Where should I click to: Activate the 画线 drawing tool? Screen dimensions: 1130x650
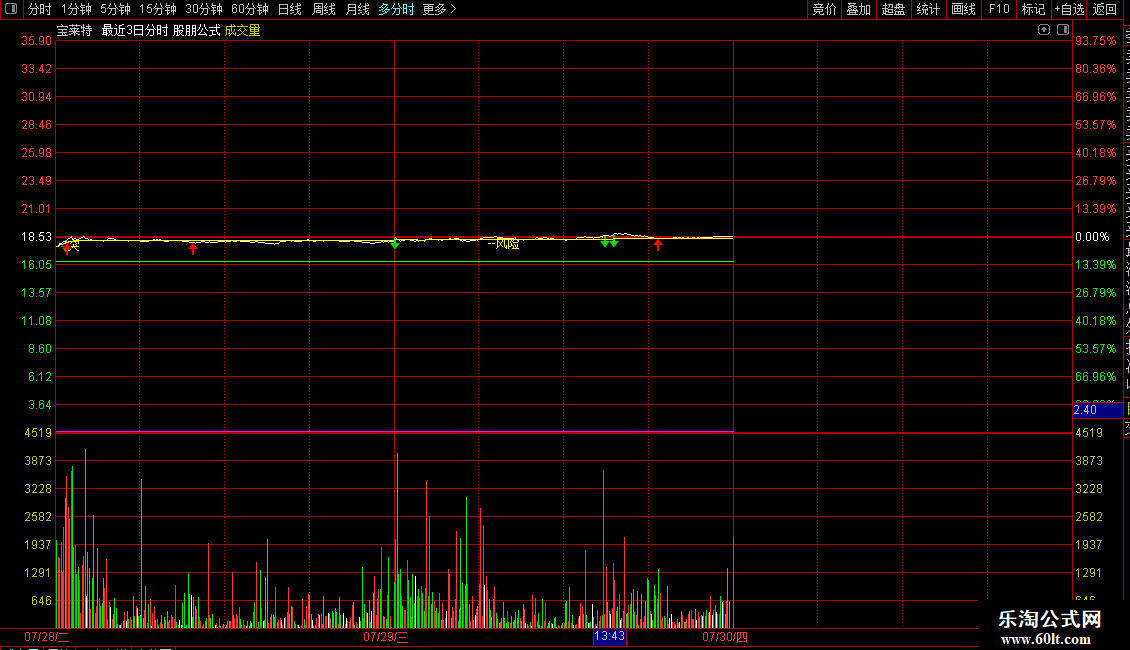964,9
